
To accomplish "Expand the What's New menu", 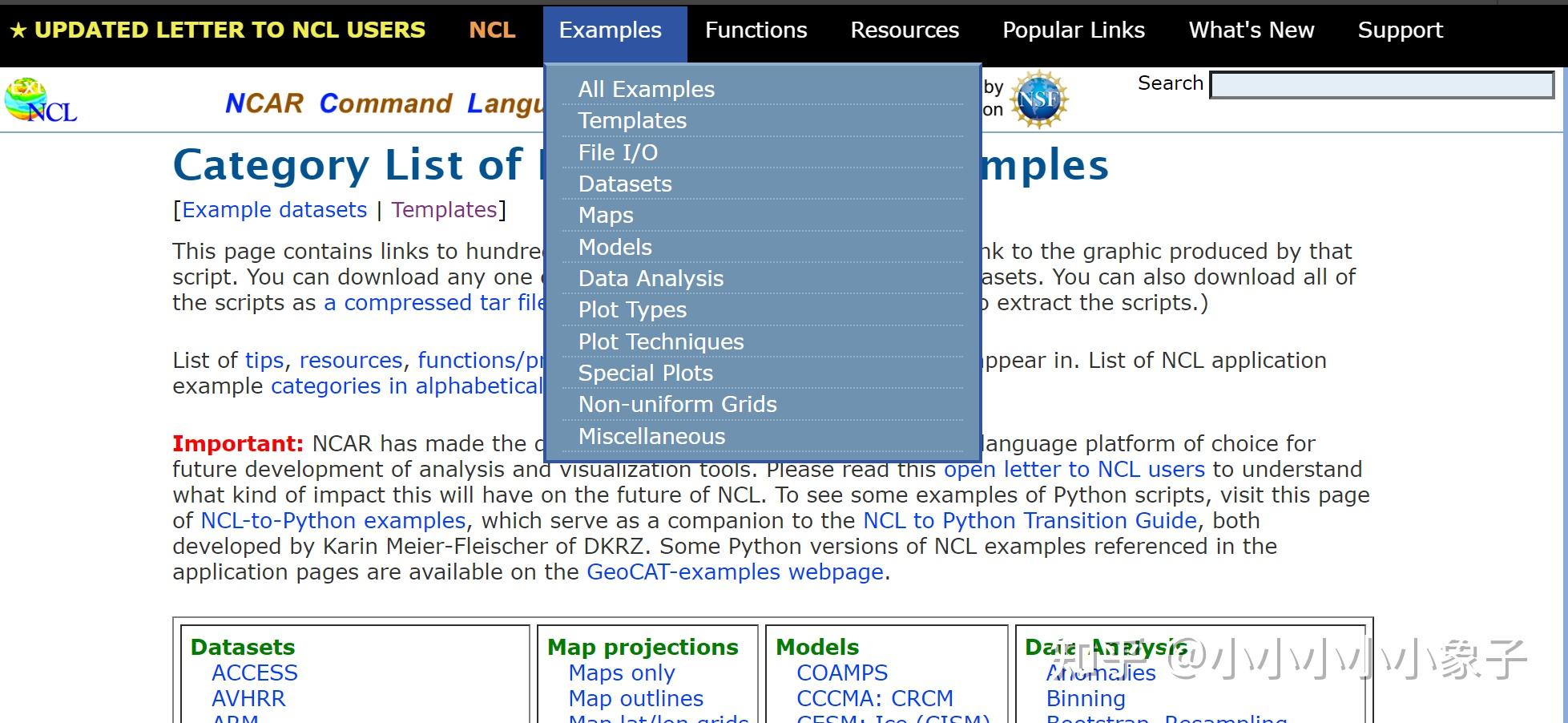I will coord(1252,30).
